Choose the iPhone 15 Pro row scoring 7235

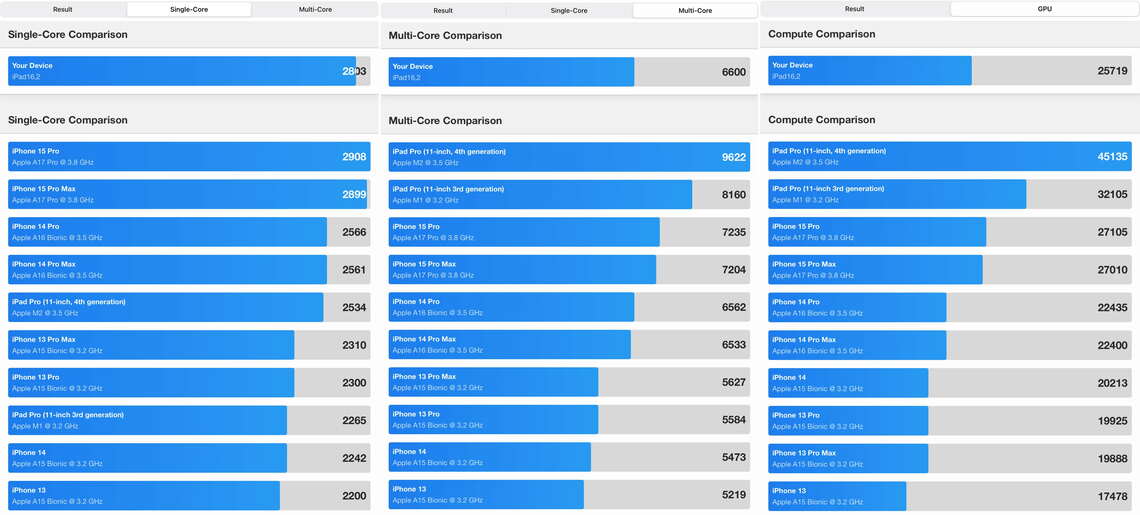[569, 232]
